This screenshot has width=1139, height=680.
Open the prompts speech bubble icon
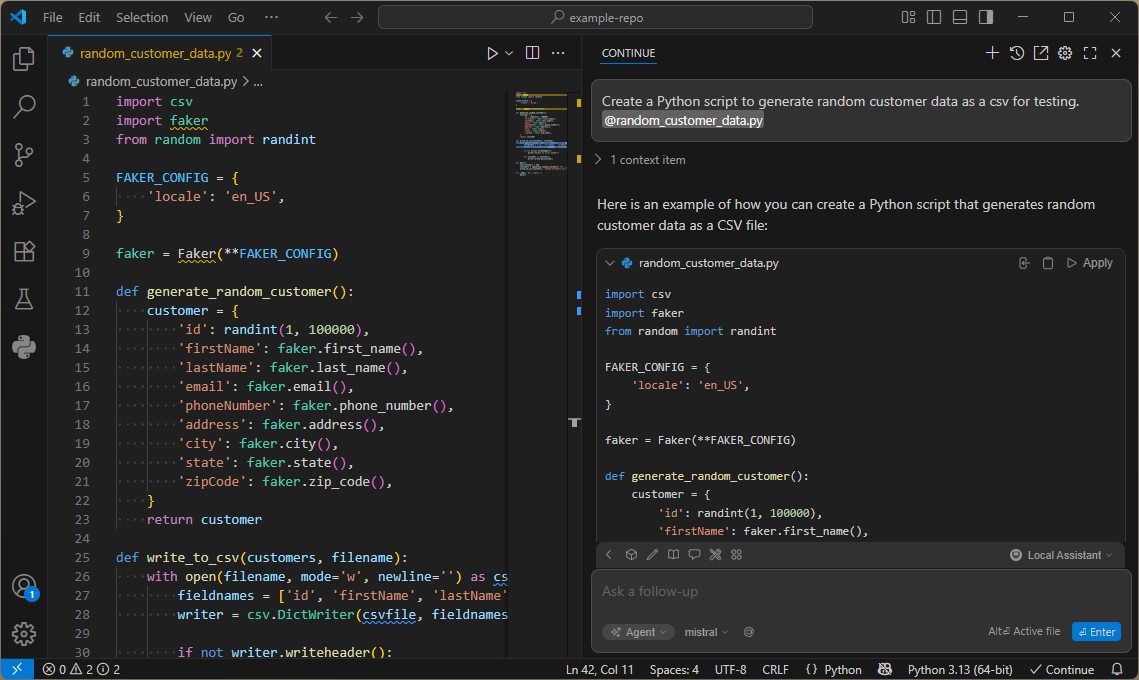(x=694, y=554)
